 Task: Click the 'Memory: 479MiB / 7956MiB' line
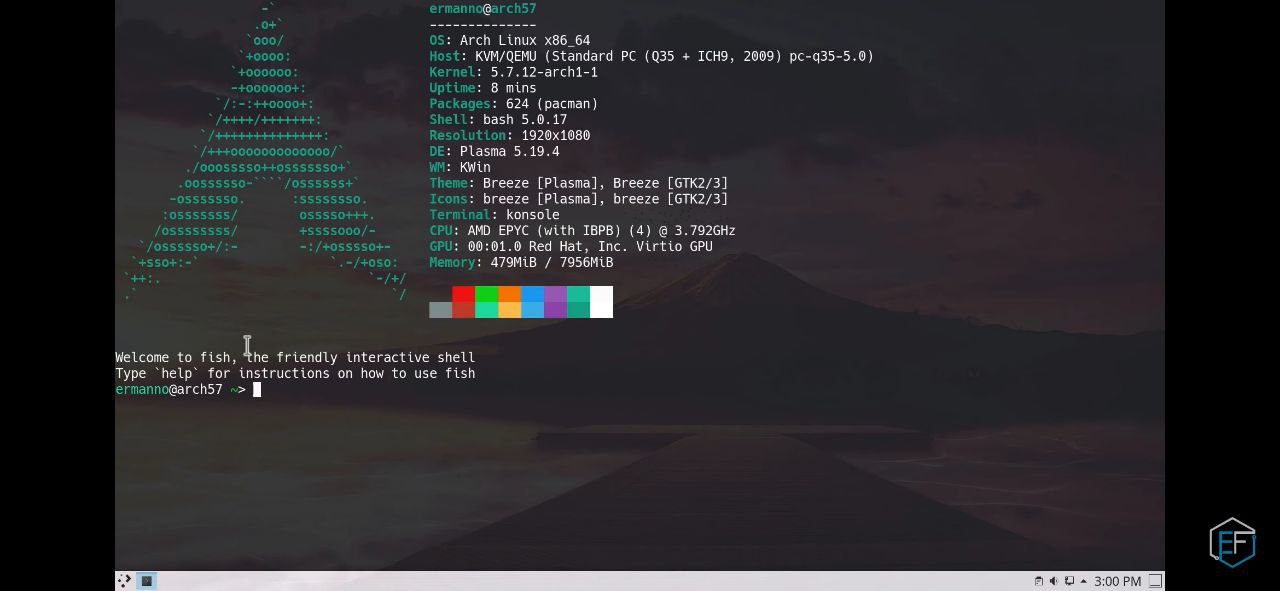pyautogui.click(x=521, y=262)
